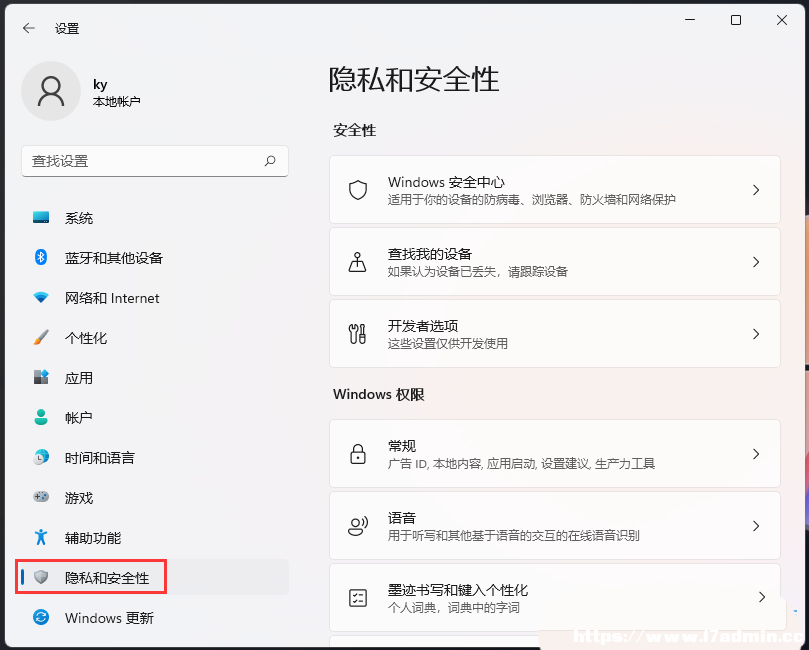Open 查找我的设备 via right chevron

click(x=756, y=262)
